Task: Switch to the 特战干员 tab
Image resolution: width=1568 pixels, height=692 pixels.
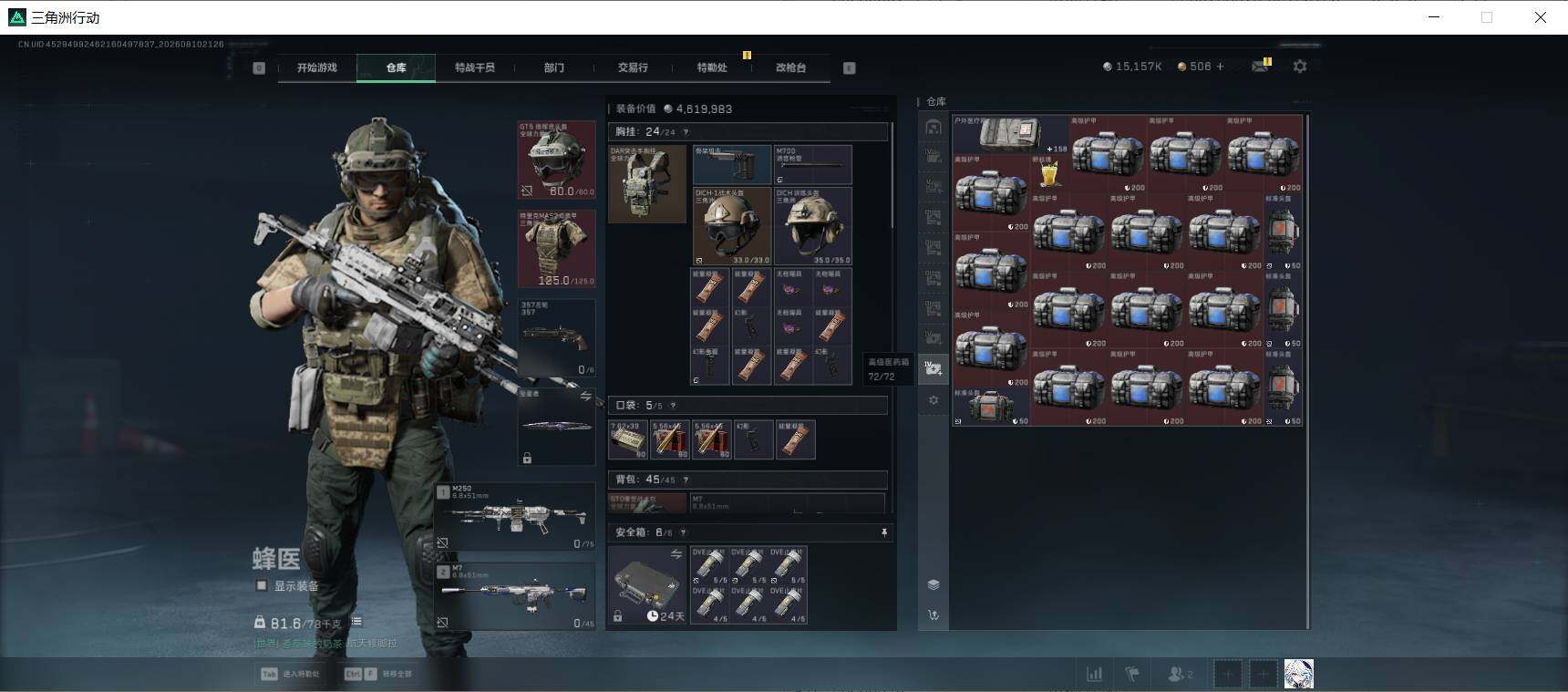Action: (475, 67)
